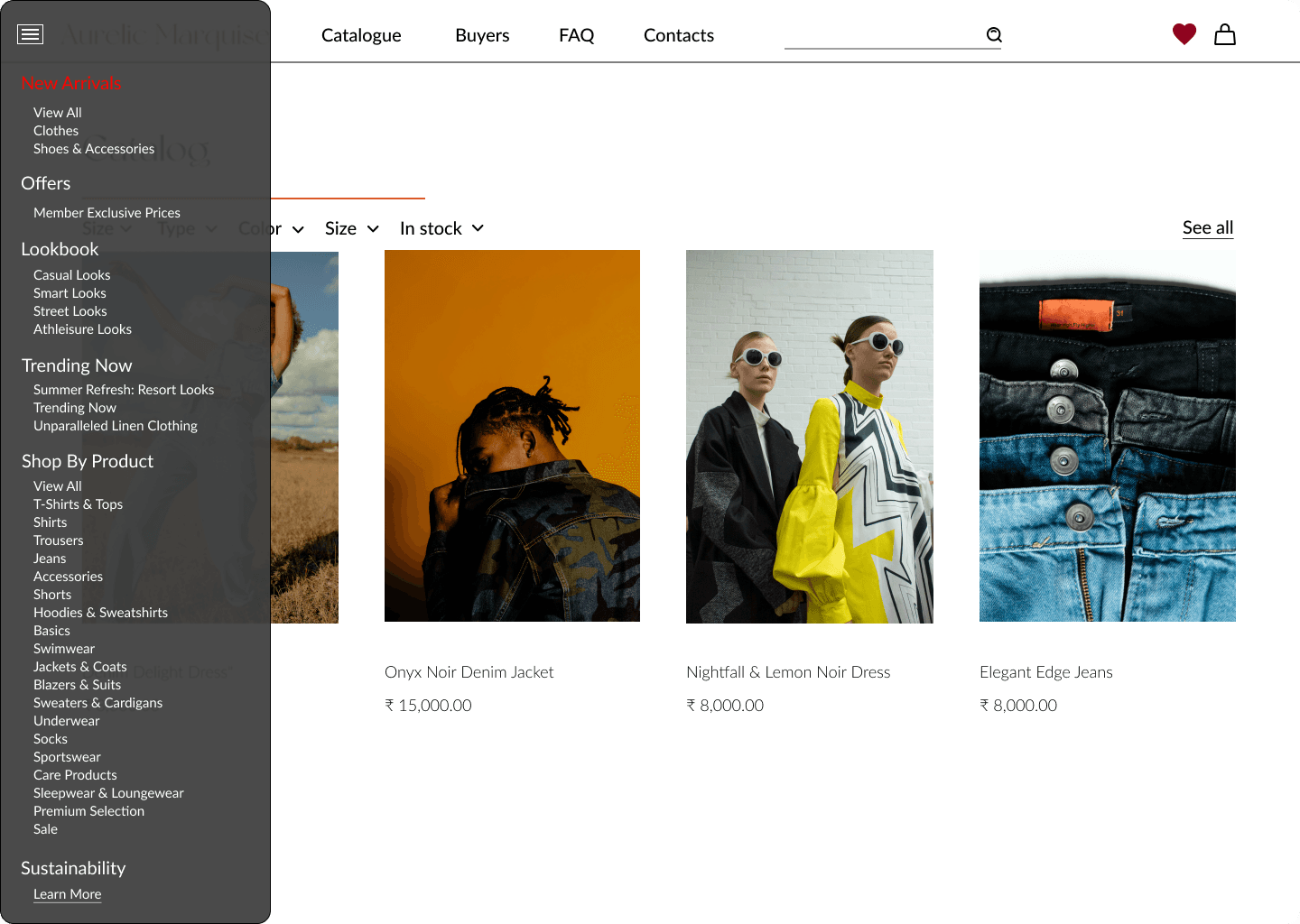Open the Catalogue menu item
Image resolution: width=1300 pixels, height=924 pixels.
(361, 35)
